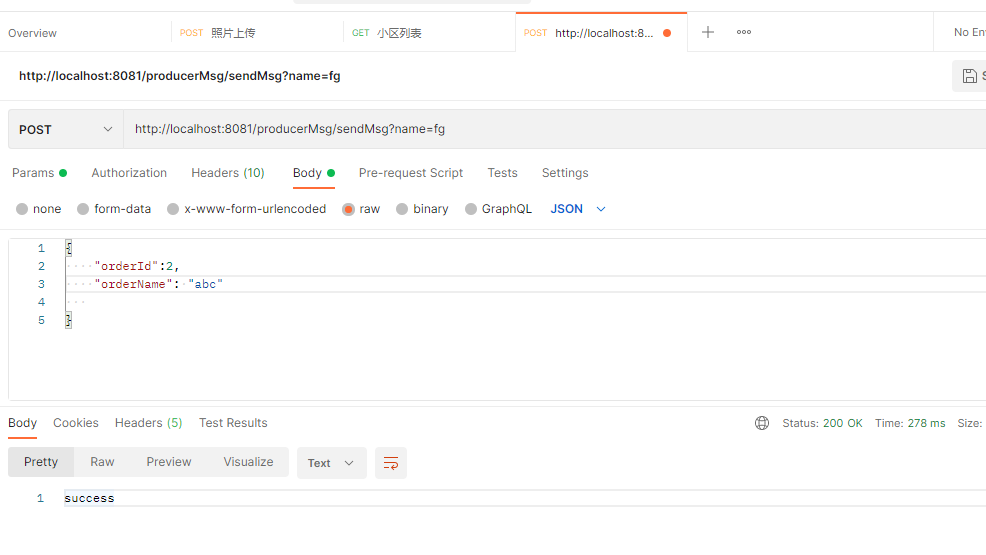
Task: Switch to response Body tab
Action: tap(23, 423)
